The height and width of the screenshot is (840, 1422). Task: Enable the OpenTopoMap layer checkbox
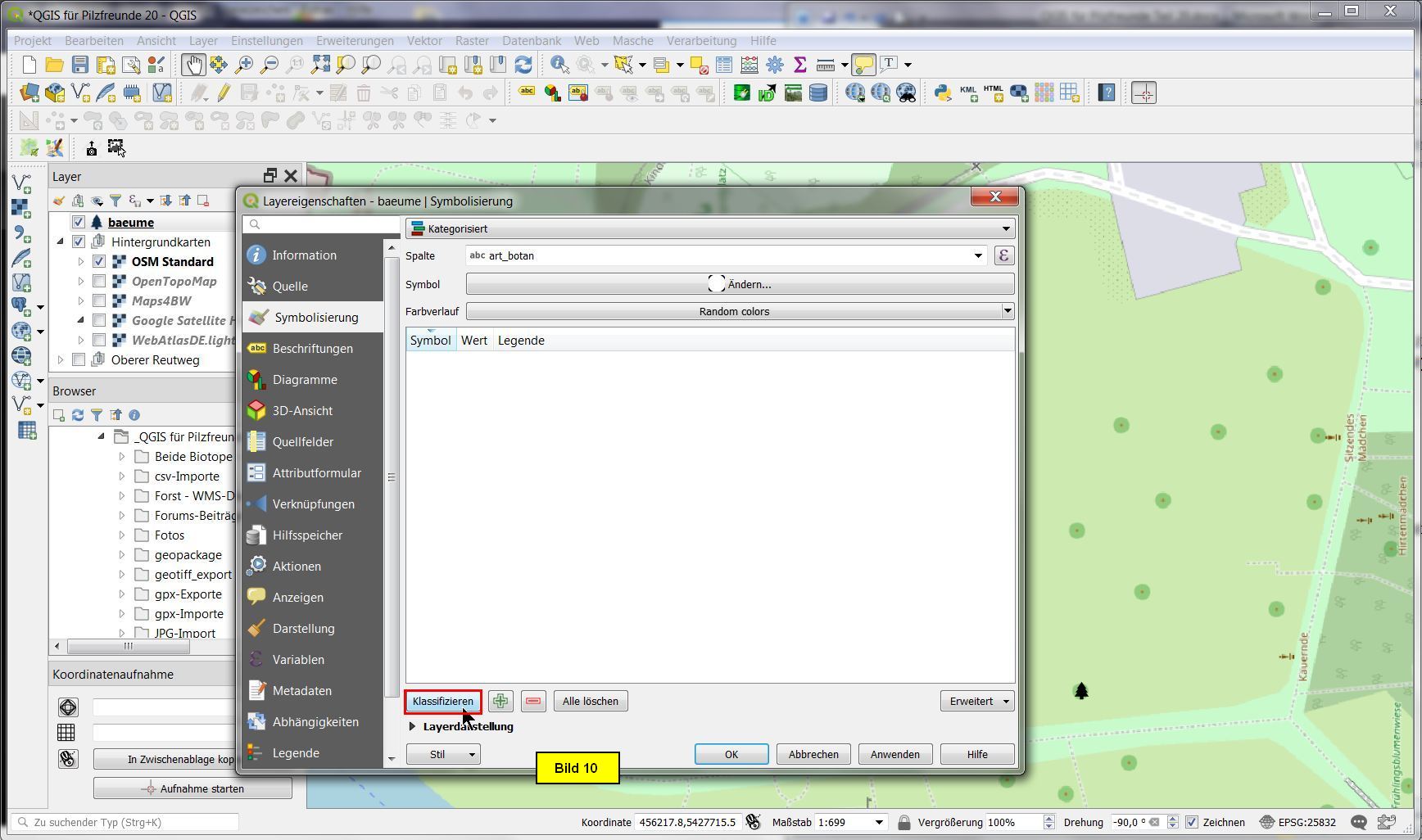(x=99, y=282)
